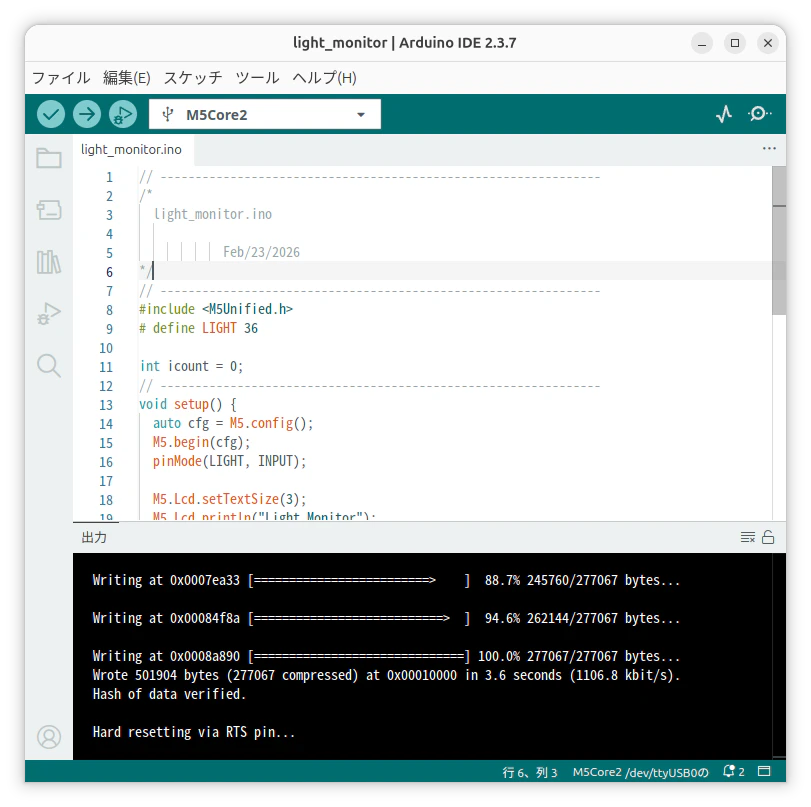This screenshot has height=807, width=811.
Task: Open notifications bell showing 2
Action: click(x=733, y=772)
